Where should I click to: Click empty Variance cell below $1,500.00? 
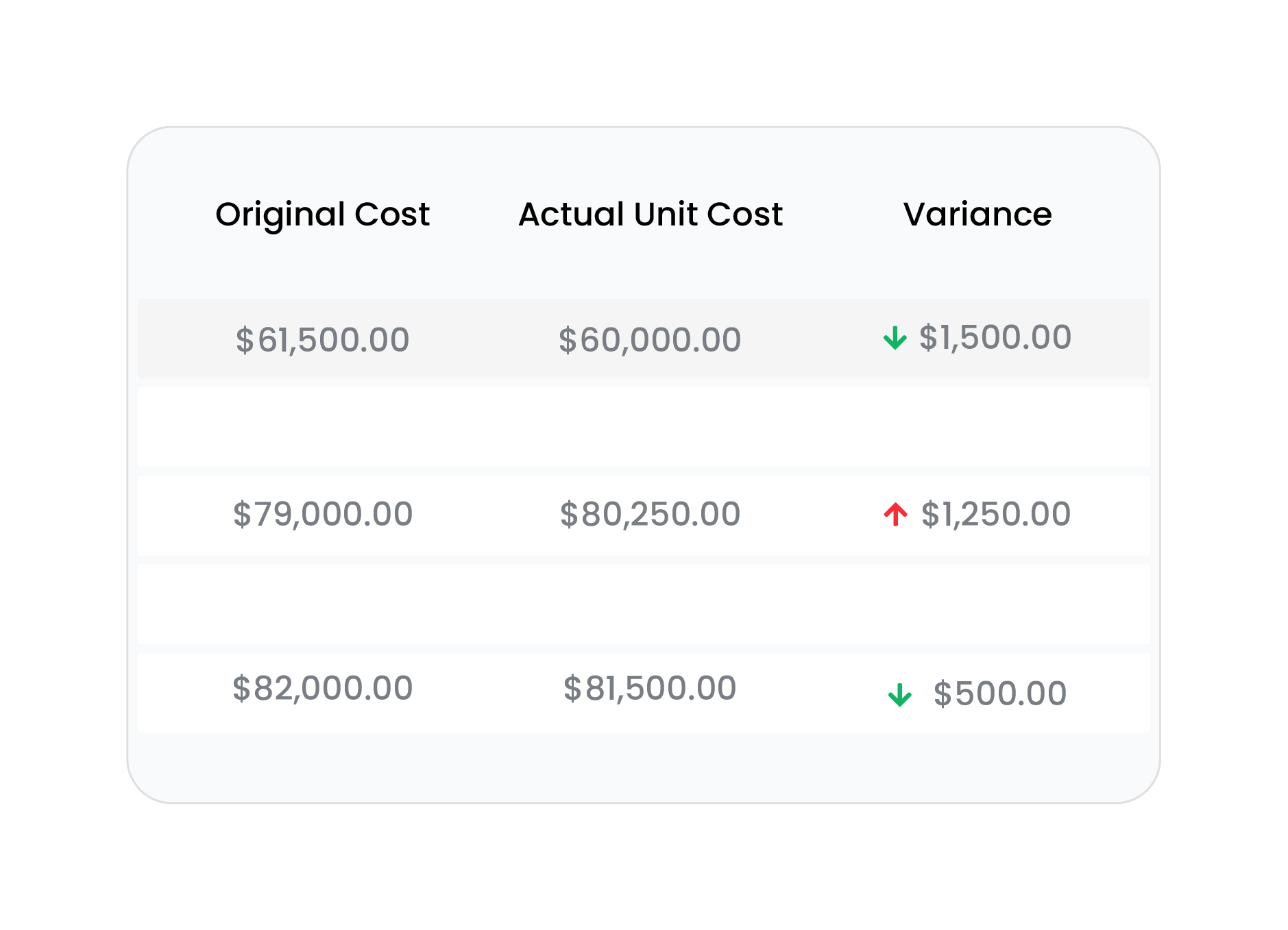point(977,428)
